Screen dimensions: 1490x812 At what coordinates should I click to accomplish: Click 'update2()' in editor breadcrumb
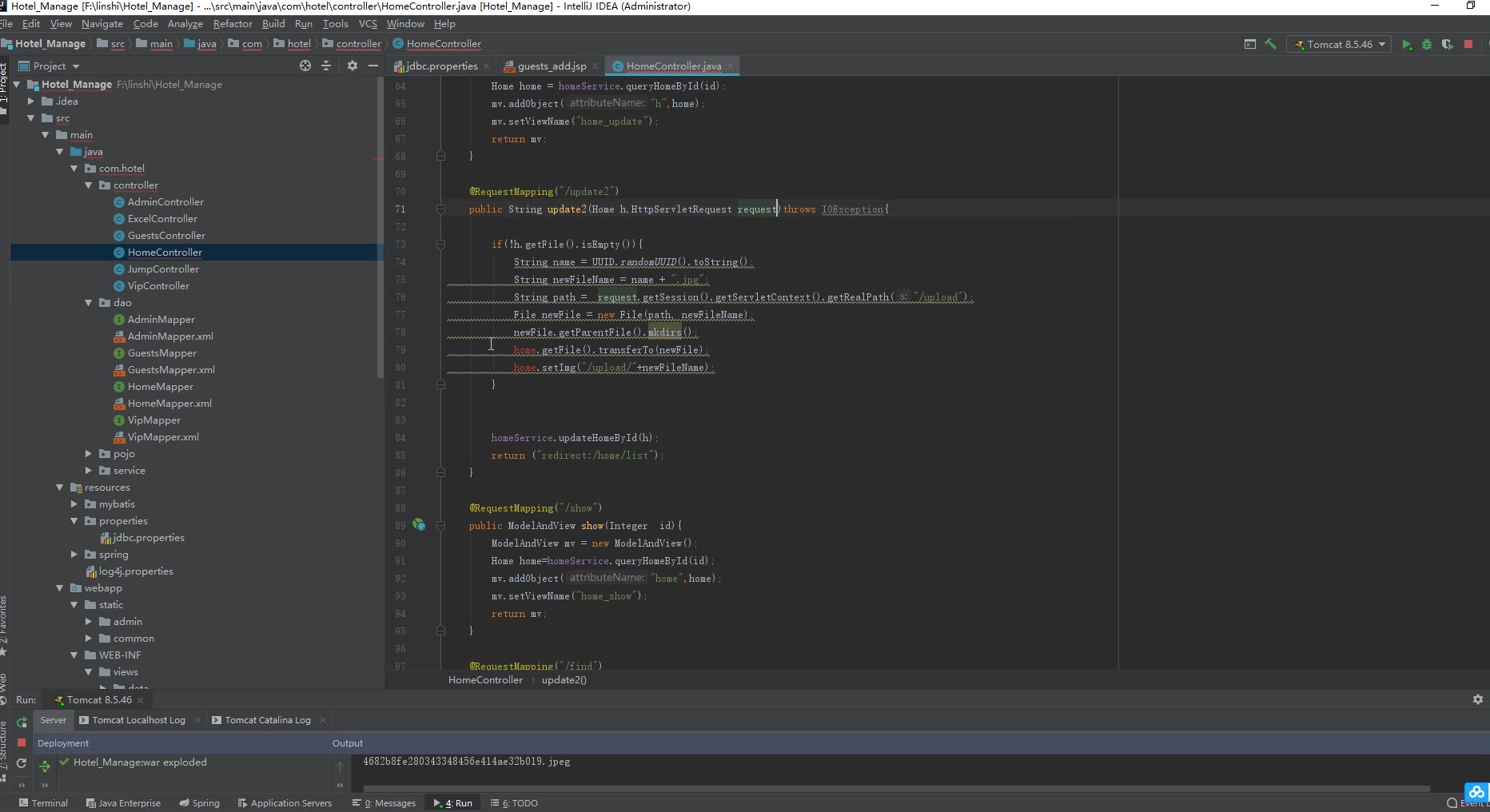(564, 680)
